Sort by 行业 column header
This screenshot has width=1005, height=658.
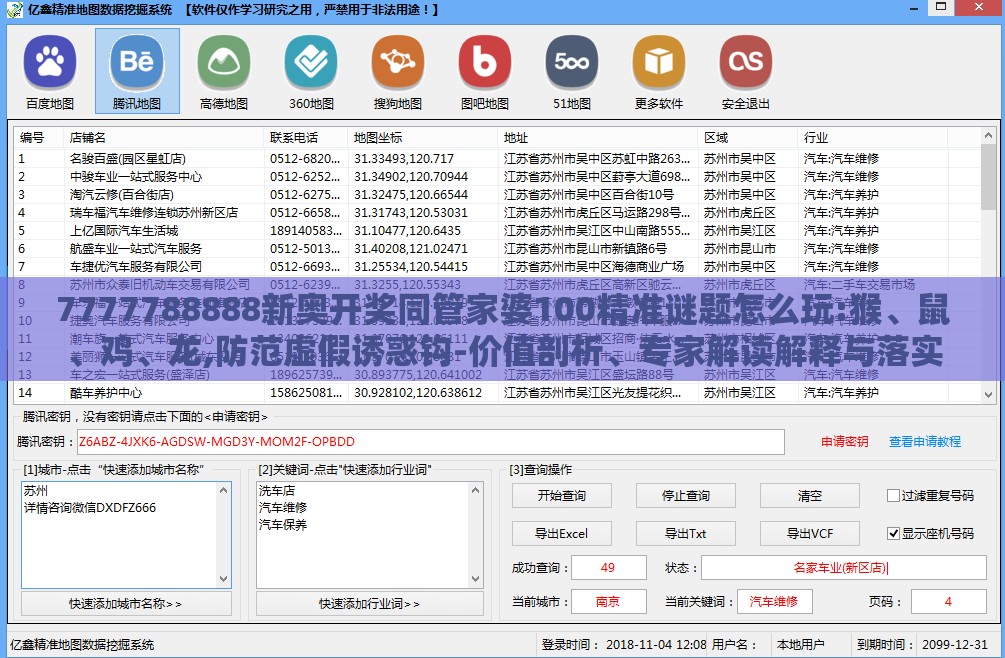[873, 138]
